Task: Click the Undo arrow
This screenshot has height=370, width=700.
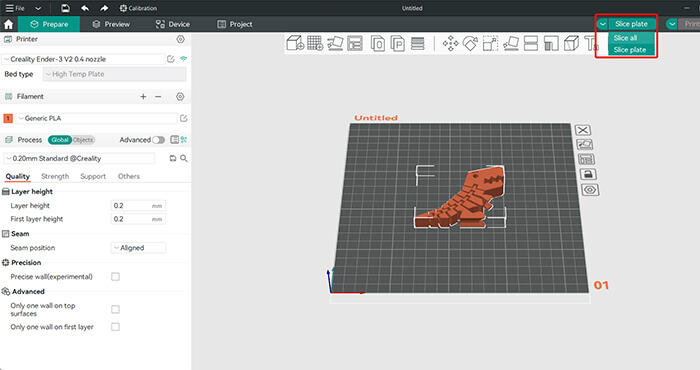Action: click(85, 8)
